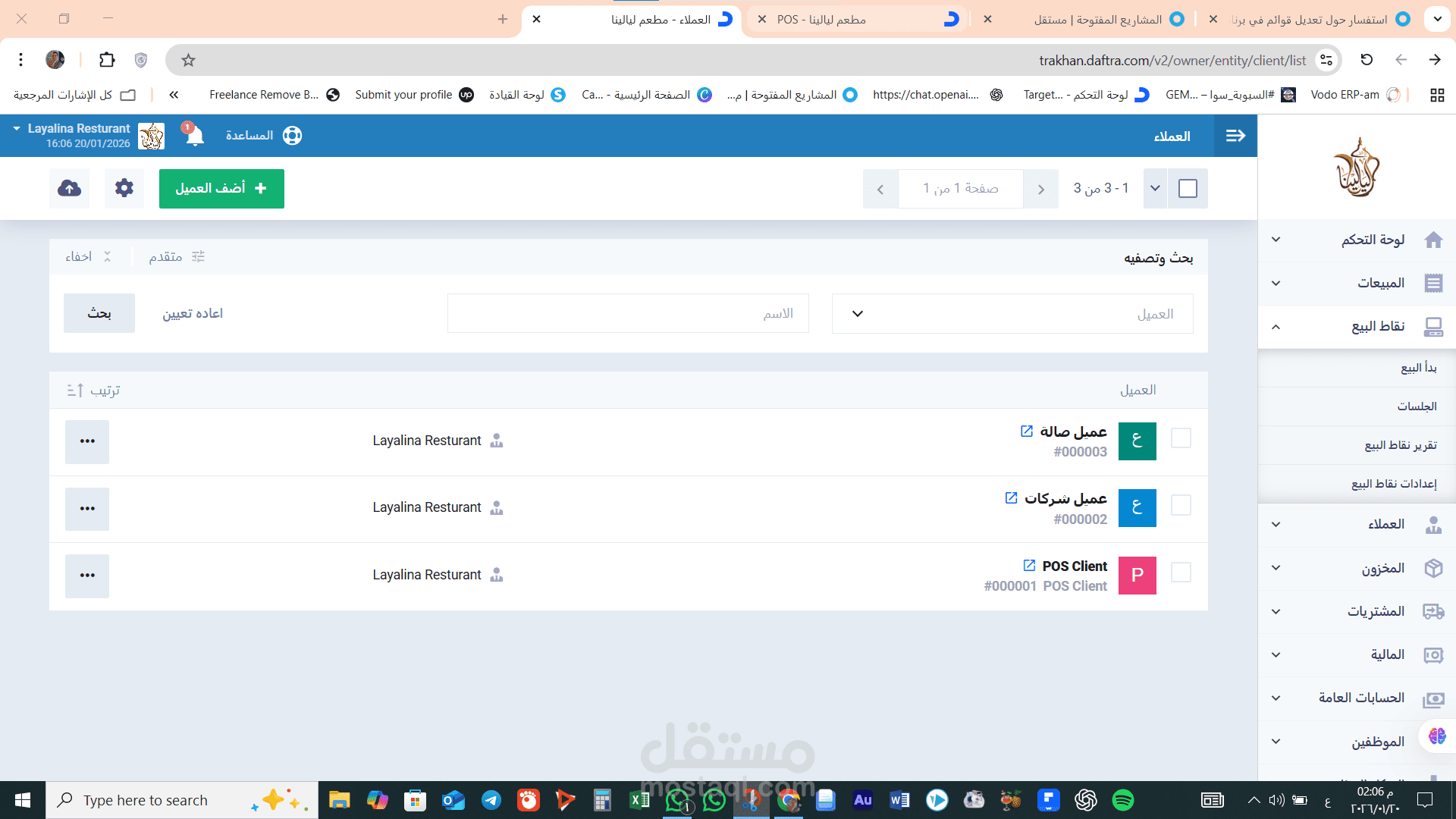Click the cloud upload import icon
The height and width of the screenshot is (819, 1456).
[x=70, y=188]
